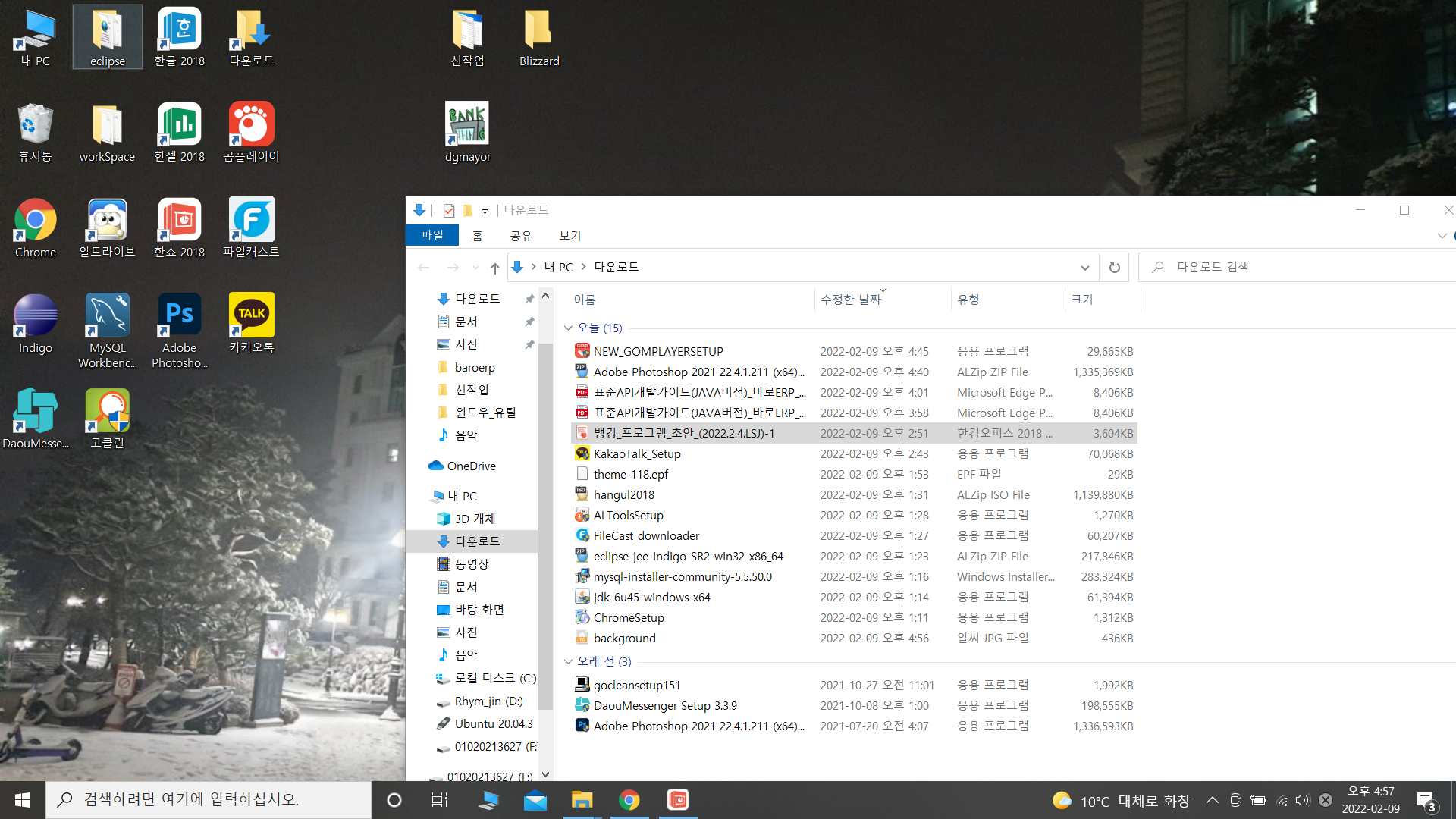Collapse the 오늘 (15) file group
The image size is (1456, 819).
pyautogui.click(x=568, y=328)
